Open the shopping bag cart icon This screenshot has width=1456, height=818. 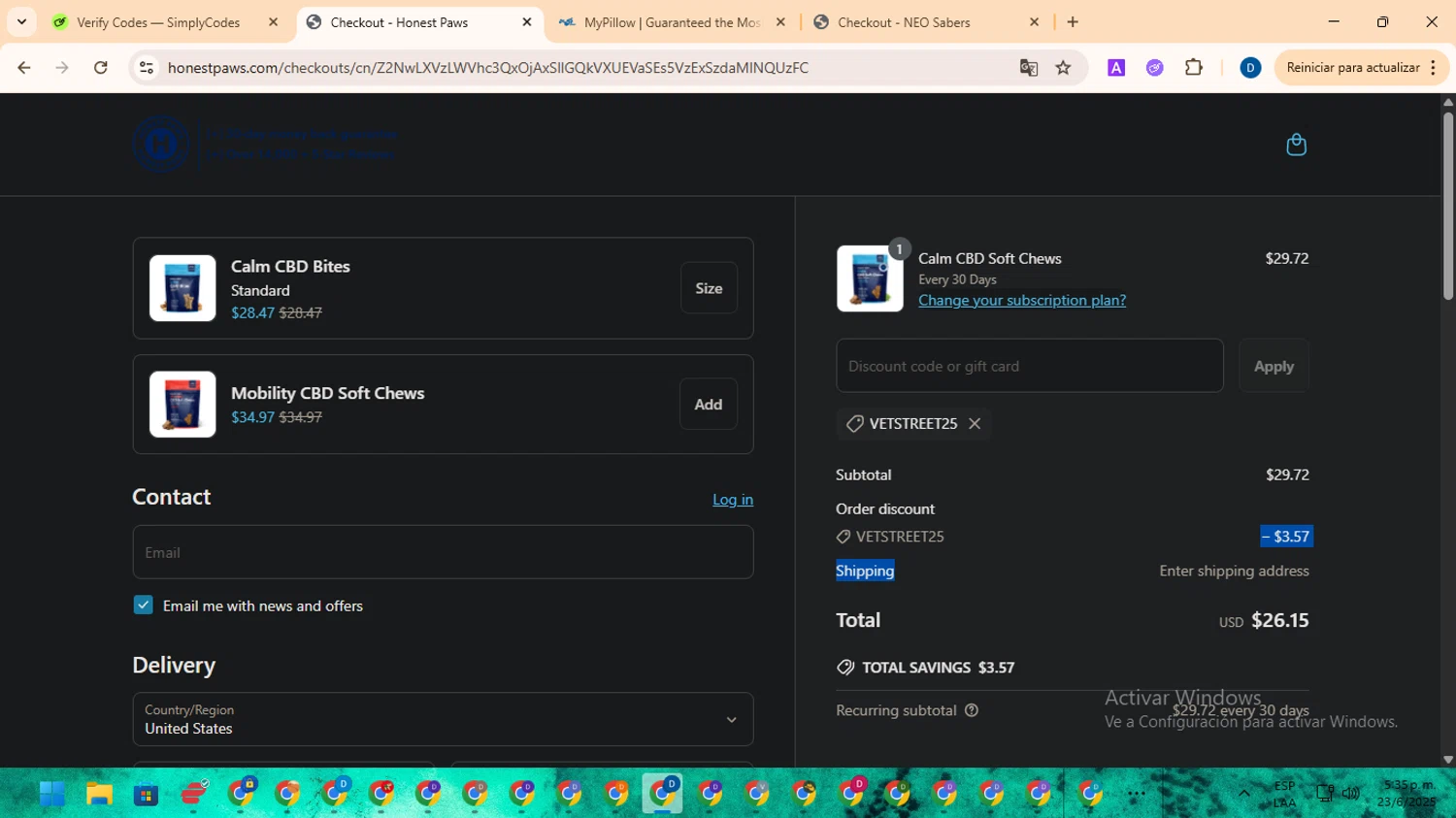(x=1296, y=145)
